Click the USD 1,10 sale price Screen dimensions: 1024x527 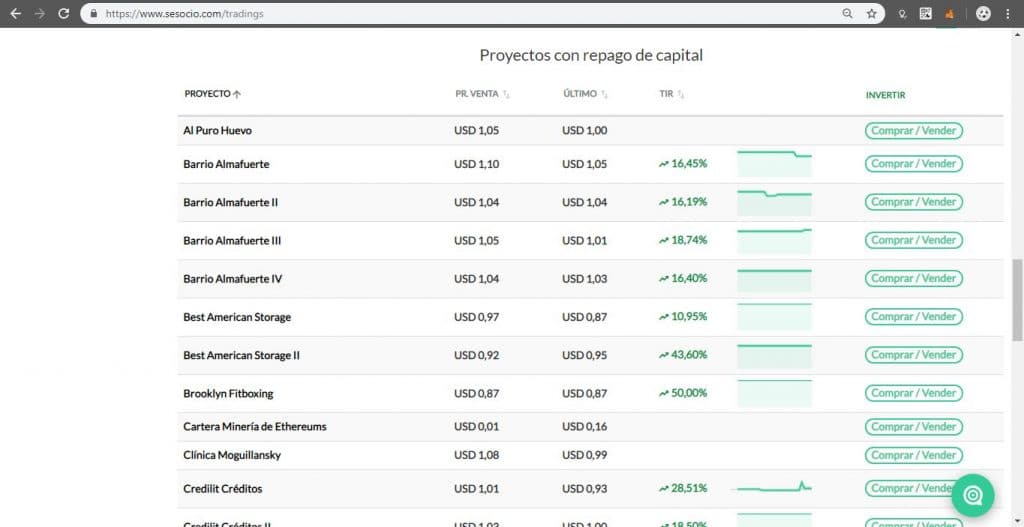pos(477,164)
